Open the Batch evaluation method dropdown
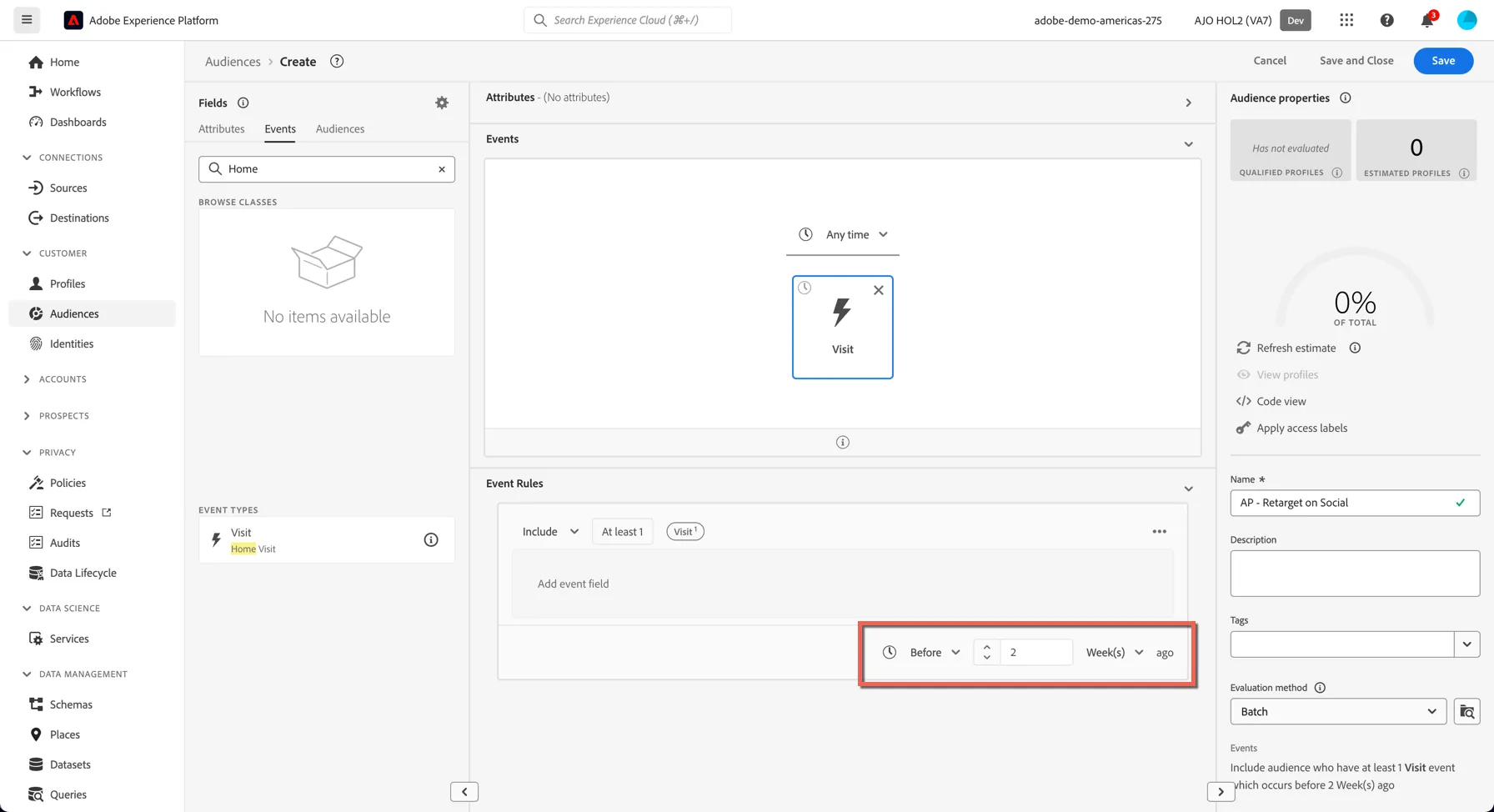The height and width of the screenshot is (812, 1494). point(1338,712)
